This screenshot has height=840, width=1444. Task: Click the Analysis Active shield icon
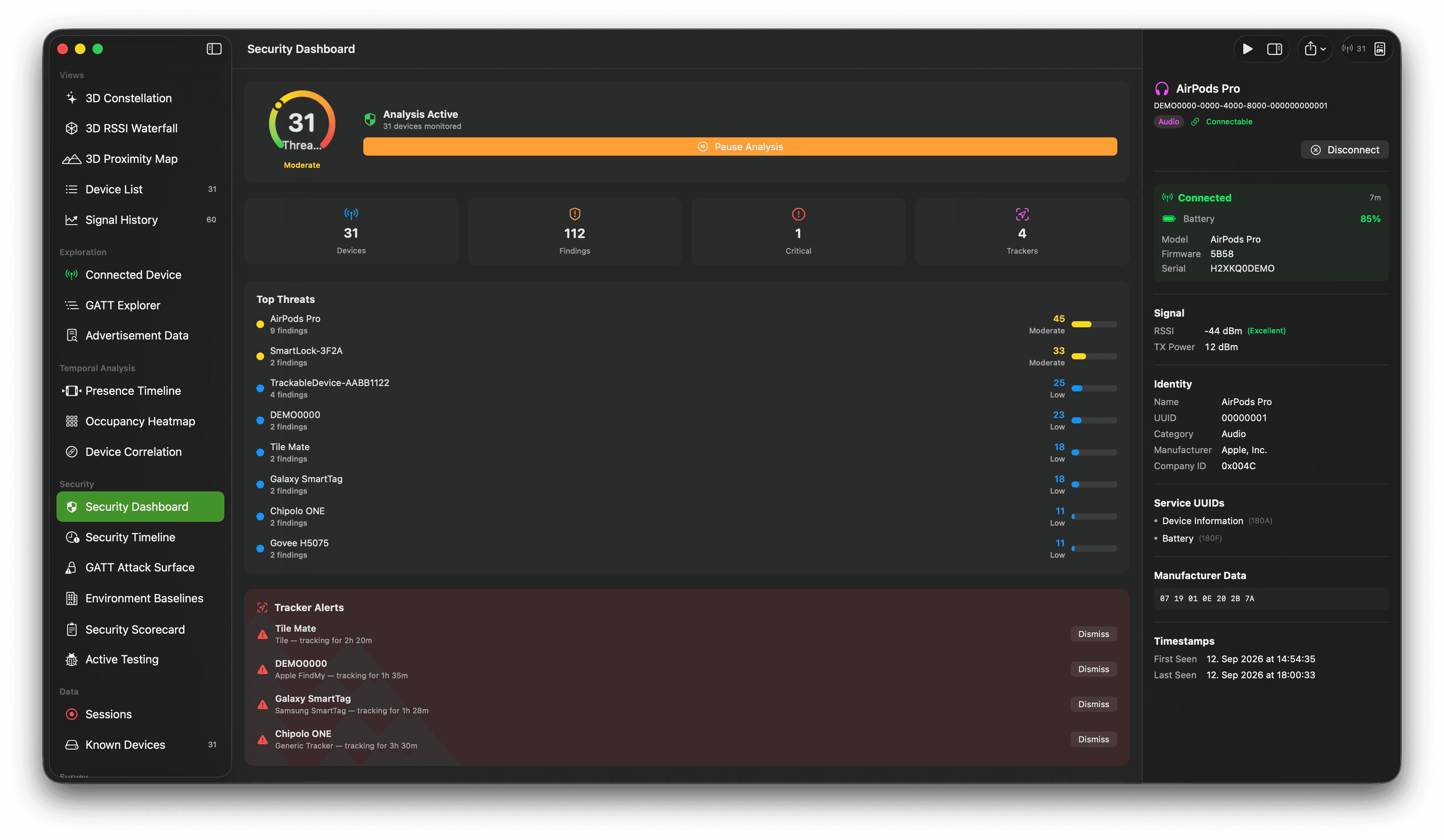(x=370, y=119)
